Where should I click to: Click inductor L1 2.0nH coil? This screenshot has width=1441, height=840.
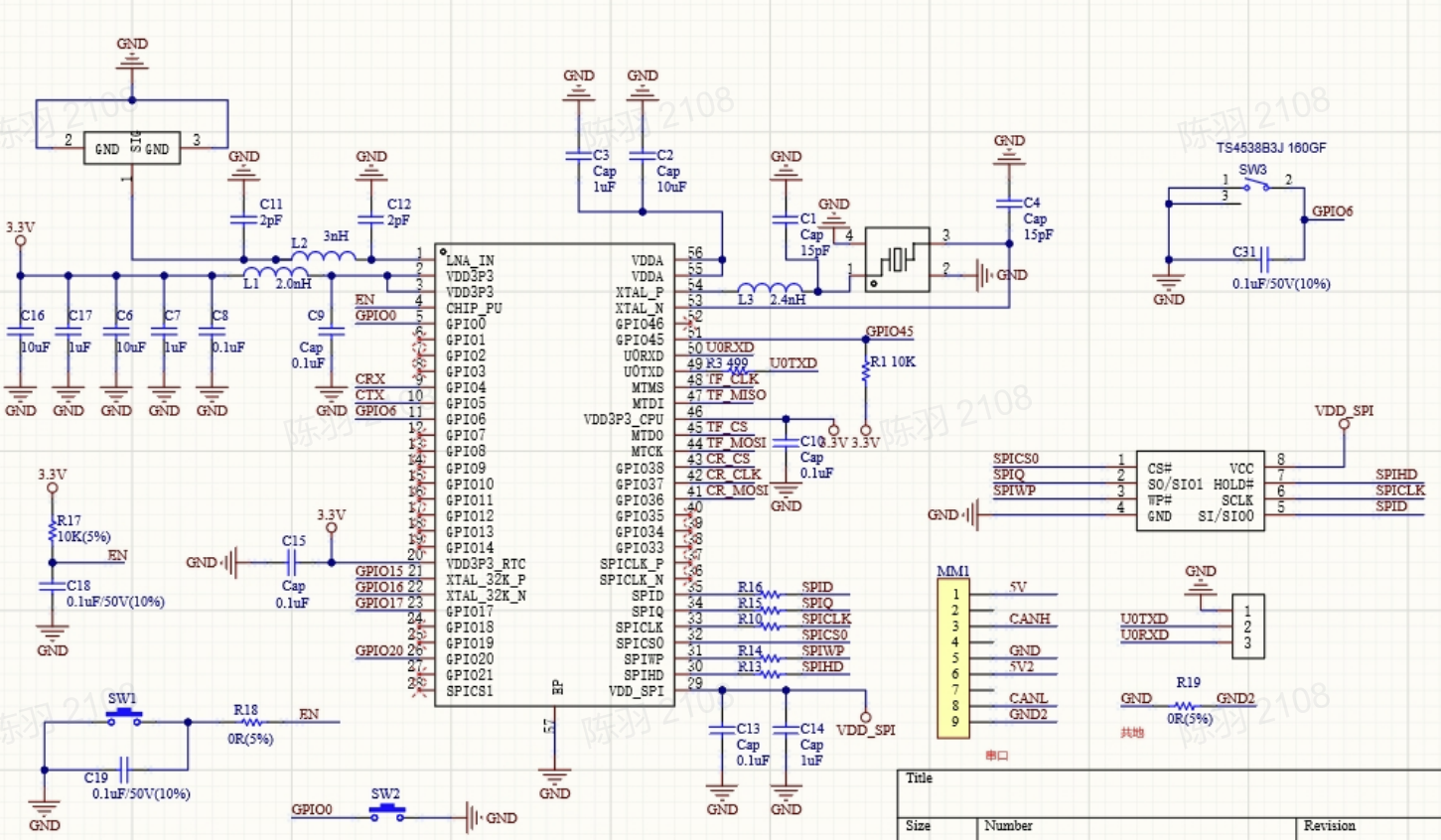(x=276, y=270)
